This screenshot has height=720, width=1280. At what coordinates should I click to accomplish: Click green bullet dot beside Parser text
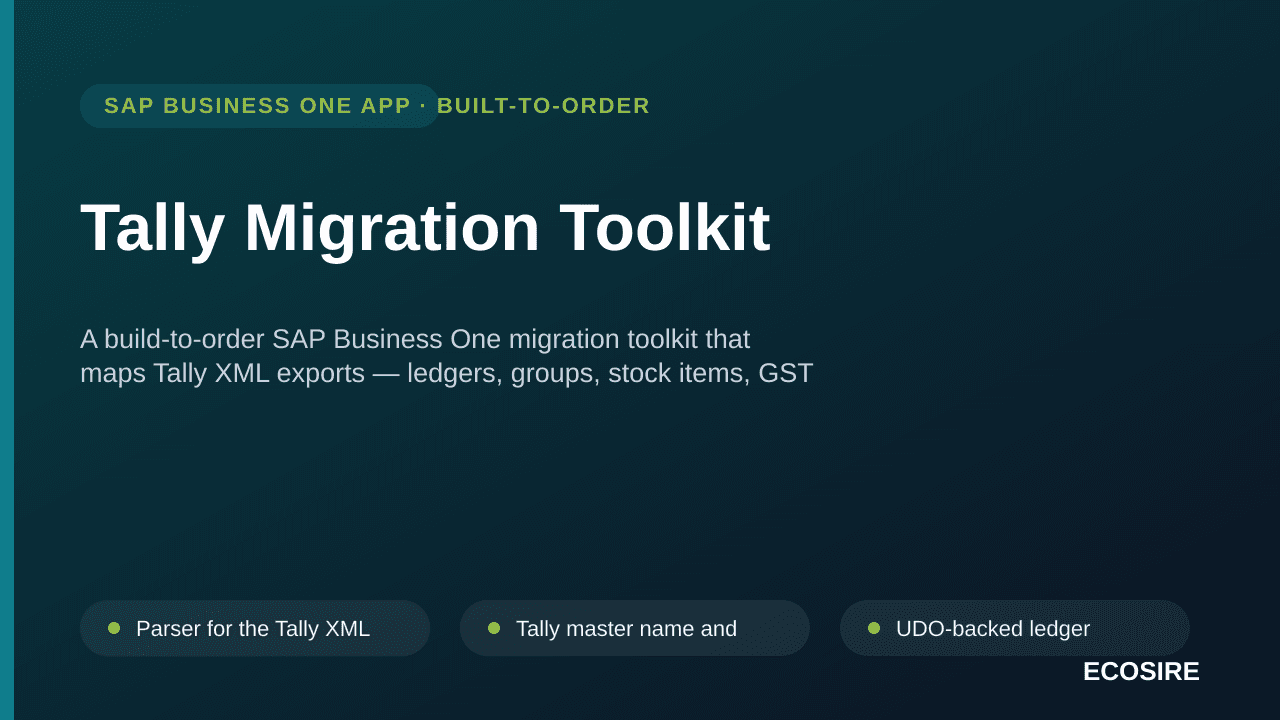(x=114, y=628)
